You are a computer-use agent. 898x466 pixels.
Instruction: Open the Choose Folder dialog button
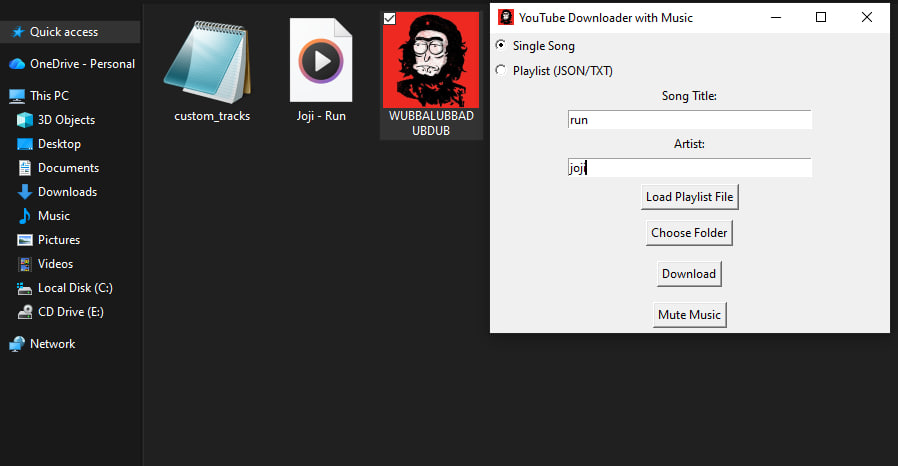click(689, 233)
